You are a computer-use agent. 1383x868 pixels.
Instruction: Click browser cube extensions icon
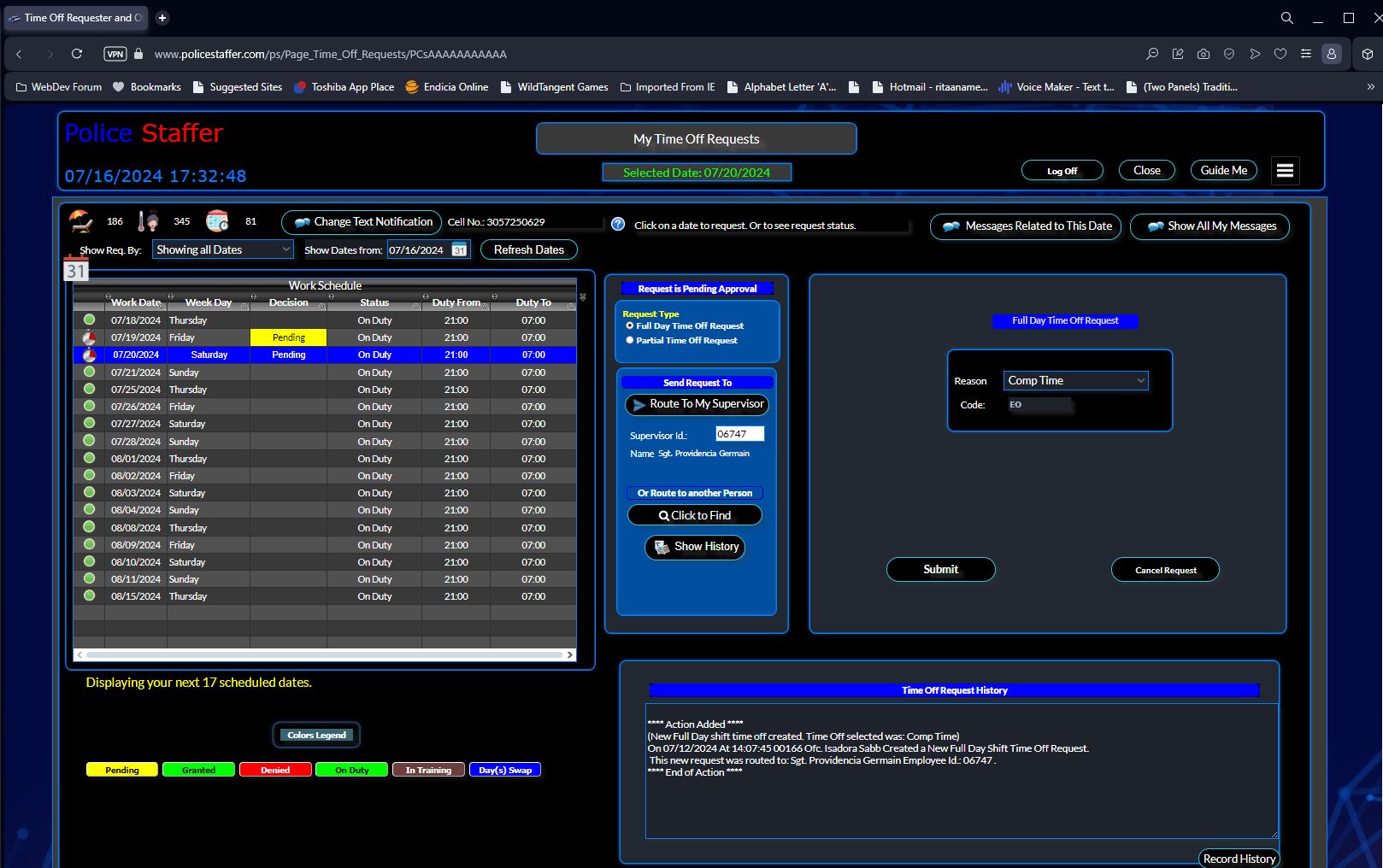[x=1368, y=54]
